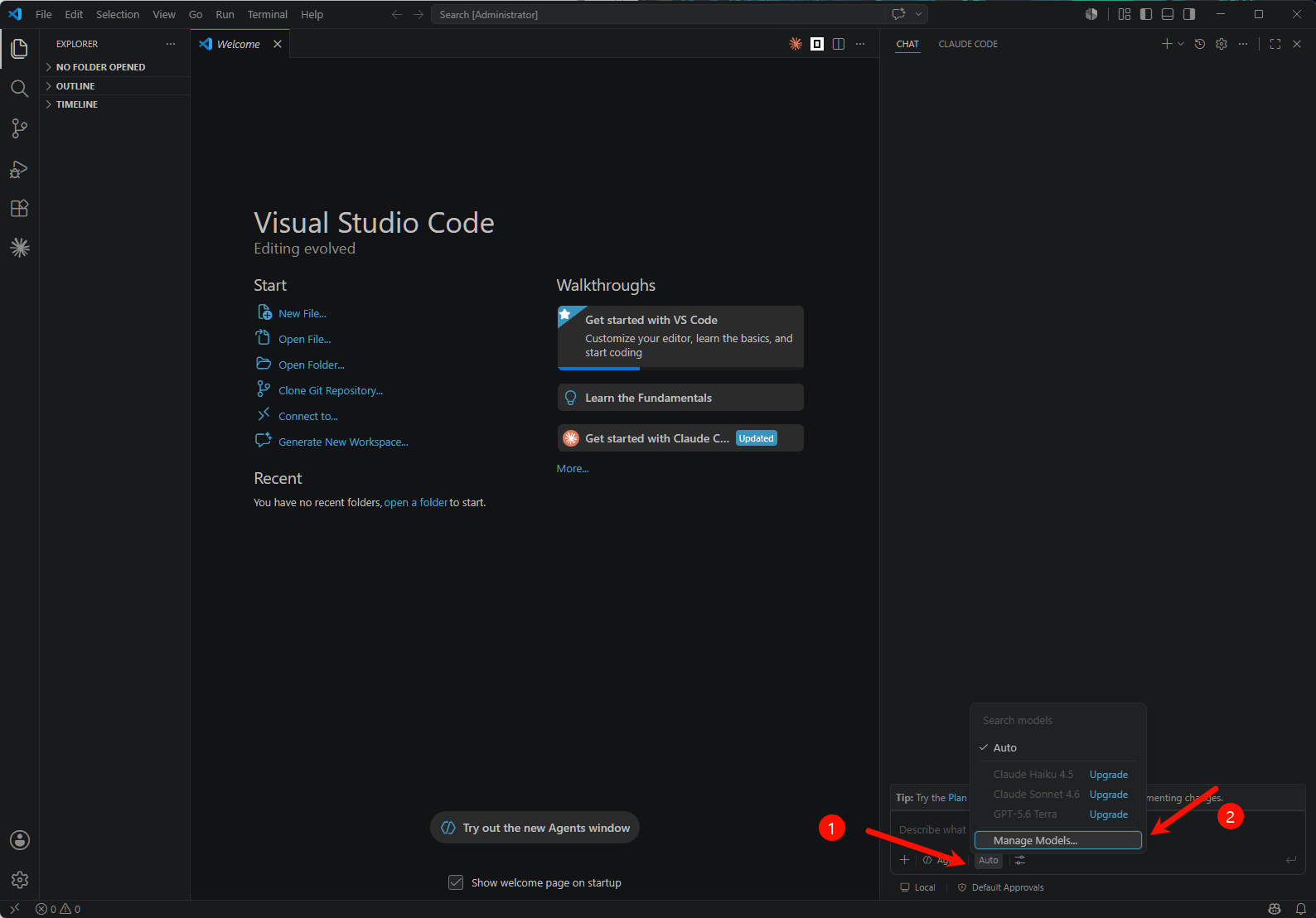Expand the Outline section
1316x918 pixels.
coord(116,86)
